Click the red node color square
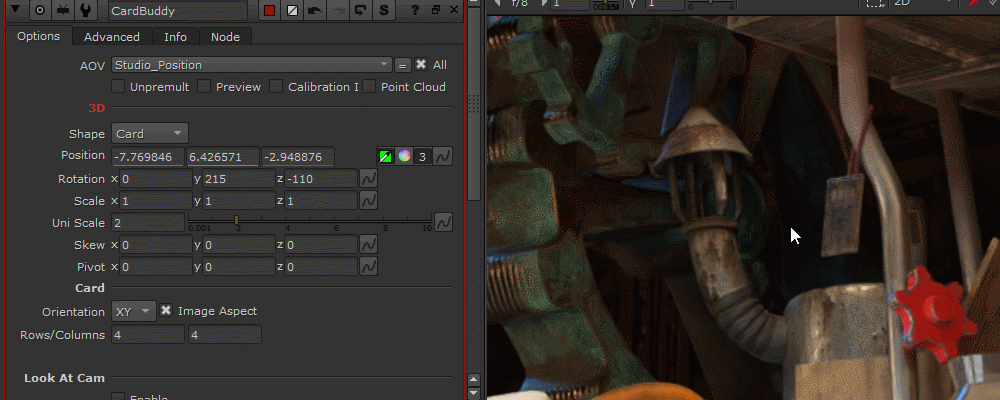The image size is (1000, 400). click(269, 11)
